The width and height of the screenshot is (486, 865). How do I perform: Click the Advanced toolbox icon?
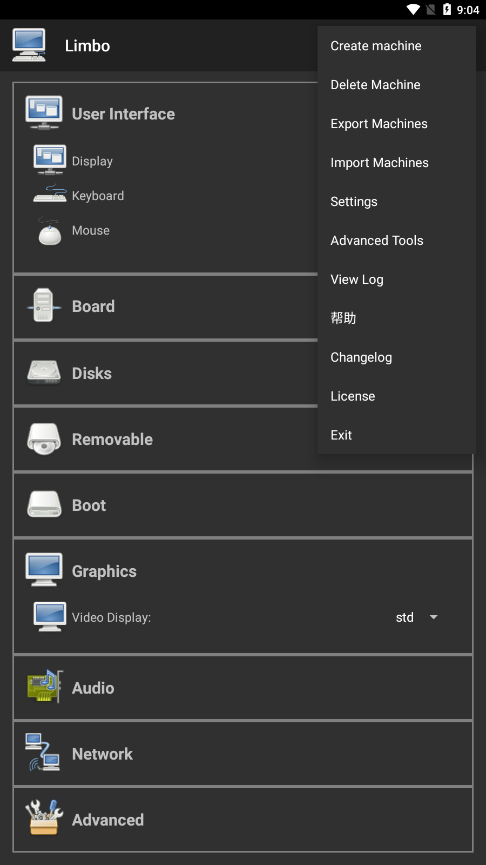tap(44, 818)
